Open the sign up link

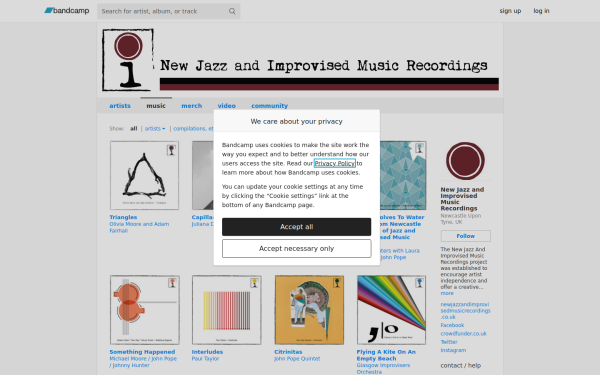[x=510, y=11]
